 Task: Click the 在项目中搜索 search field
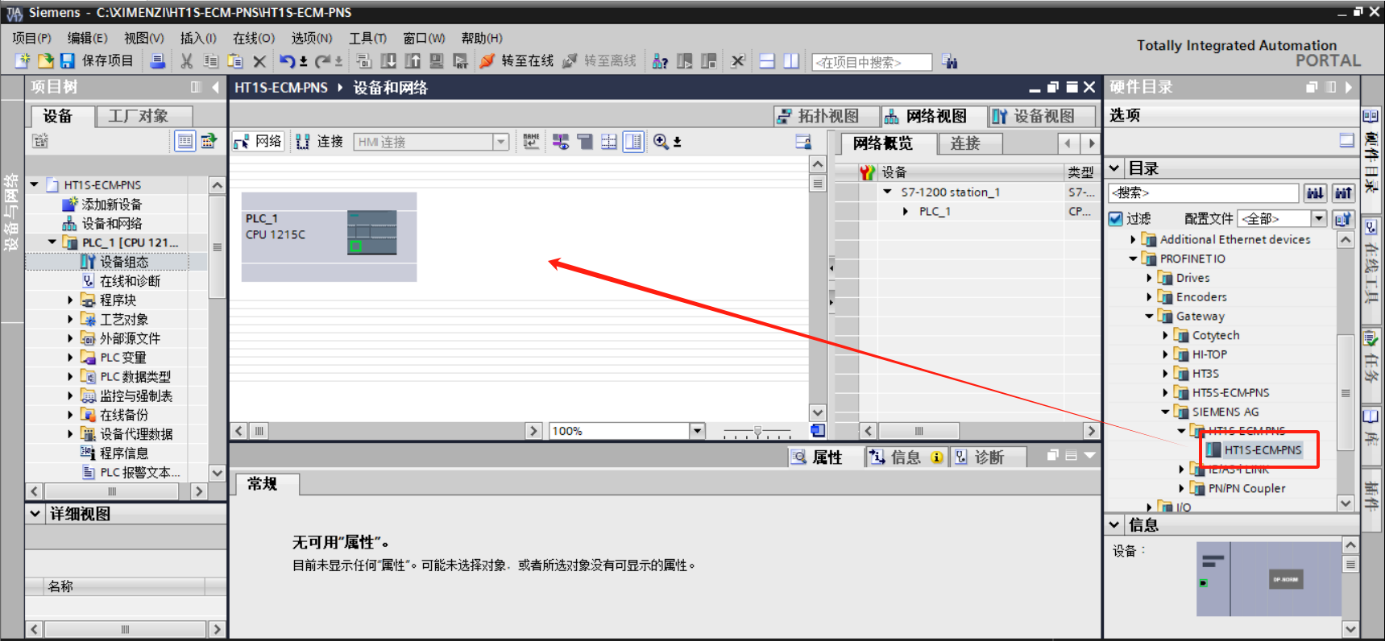[871, 62]
